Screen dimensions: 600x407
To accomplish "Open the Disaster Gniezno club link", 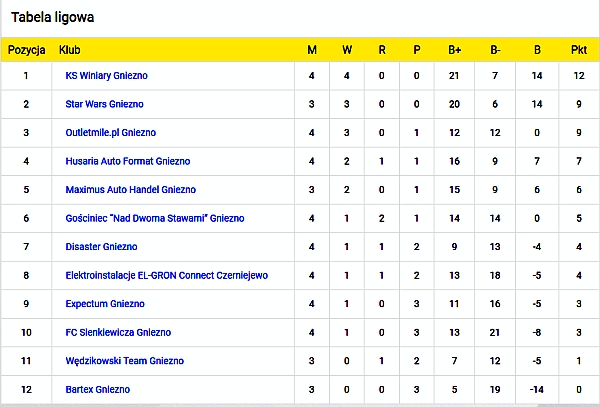I will click(x=101, y=247).
